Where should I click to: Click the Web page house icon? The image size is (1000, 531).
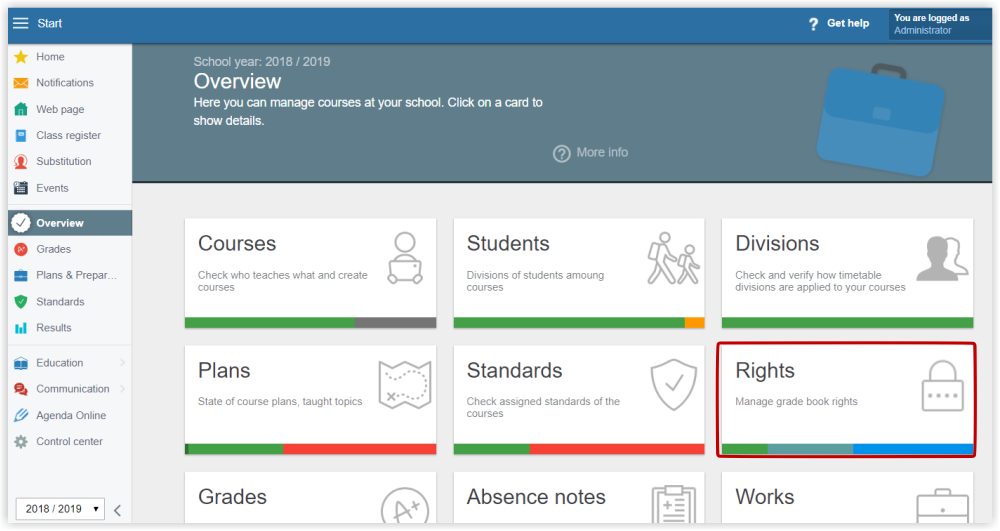point(21,109)
